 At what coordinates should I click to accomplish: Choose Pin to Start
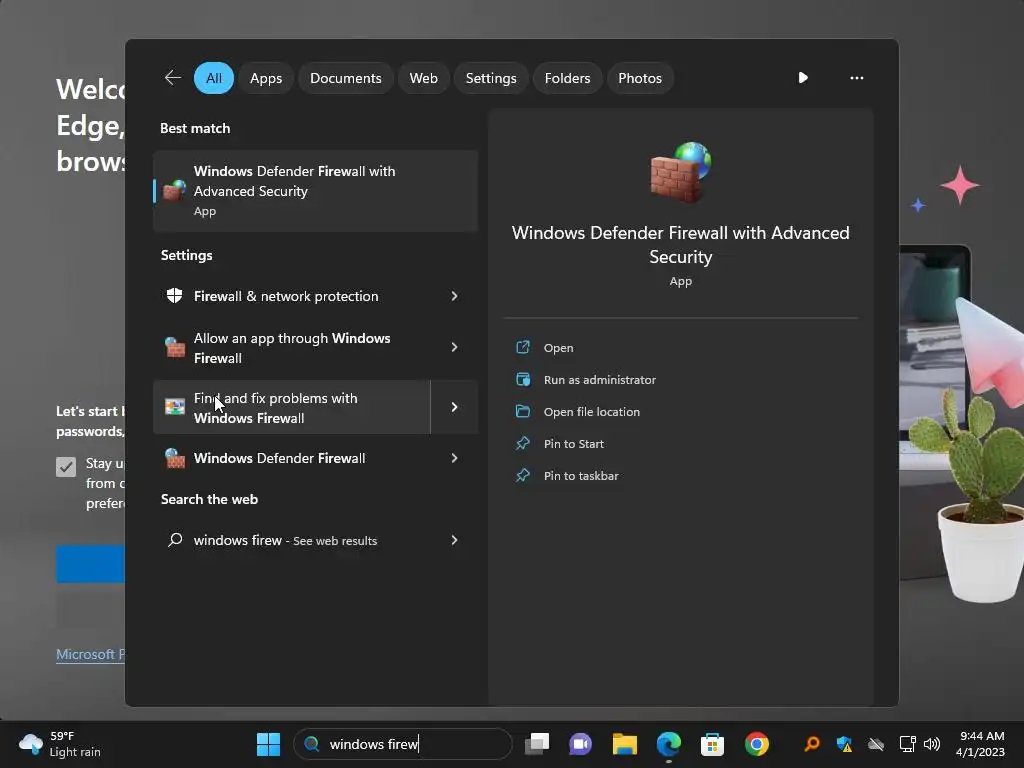point(573,444)
